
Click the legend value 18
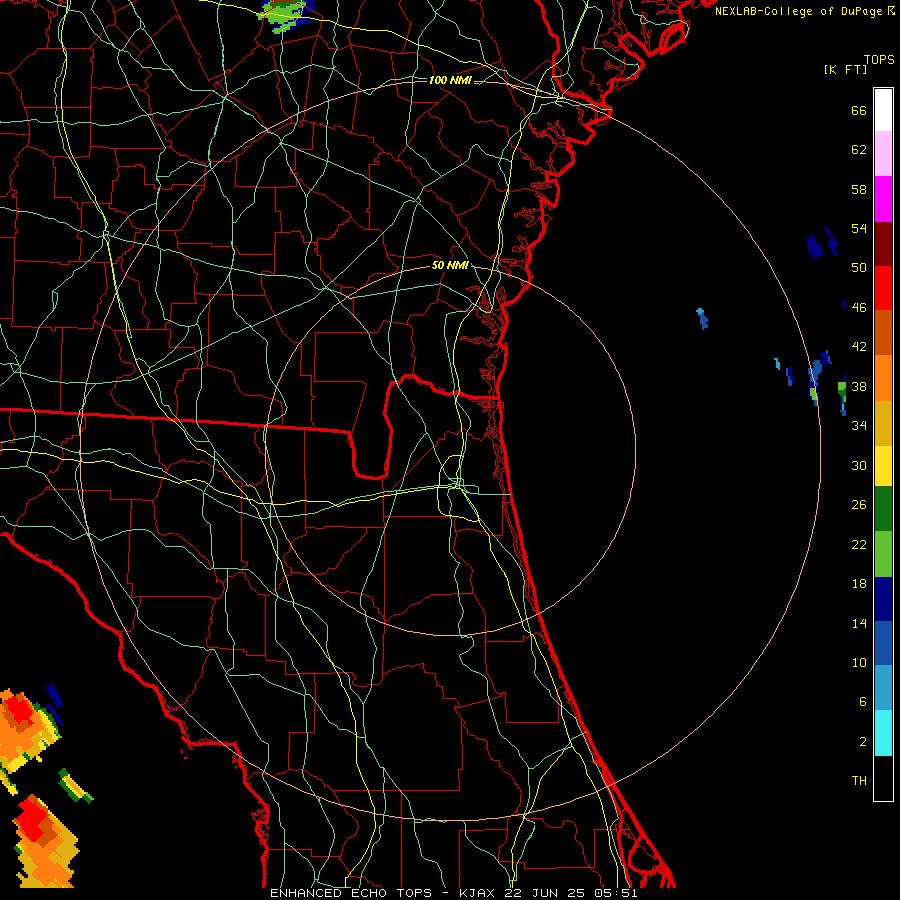[859, 584]
